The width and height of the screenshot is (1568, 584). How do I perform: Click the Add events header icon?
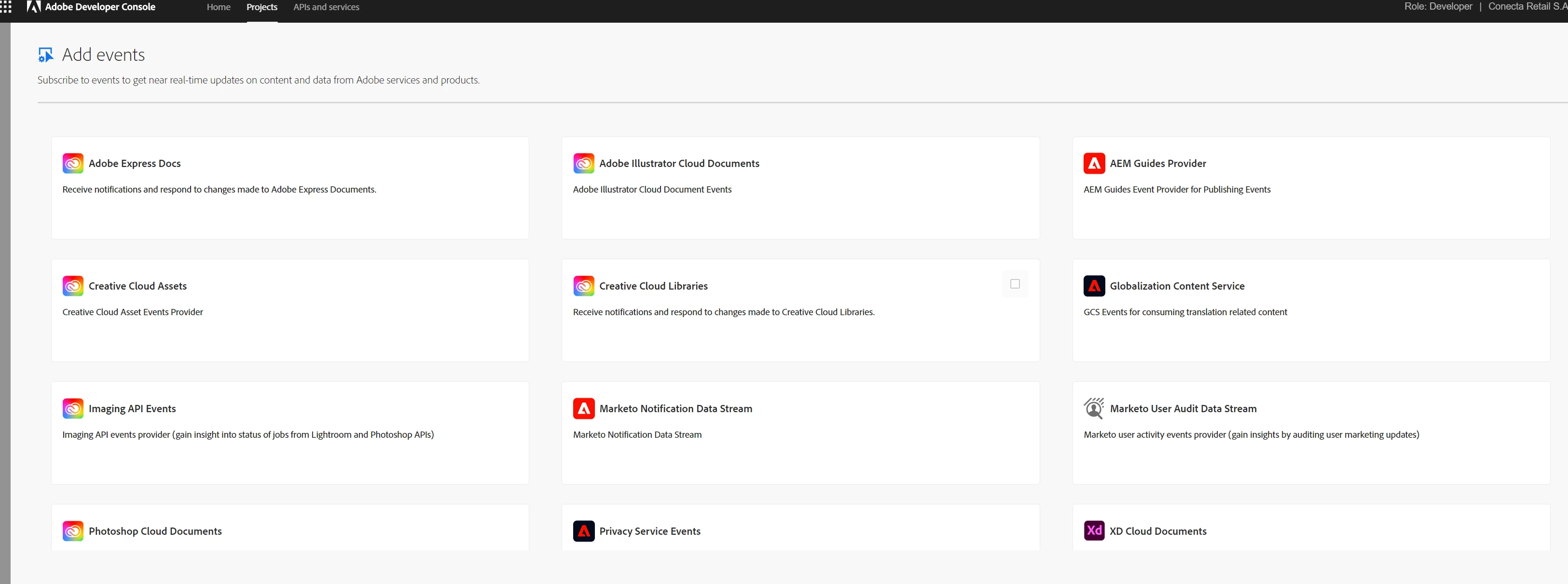[x=46, y=55]
